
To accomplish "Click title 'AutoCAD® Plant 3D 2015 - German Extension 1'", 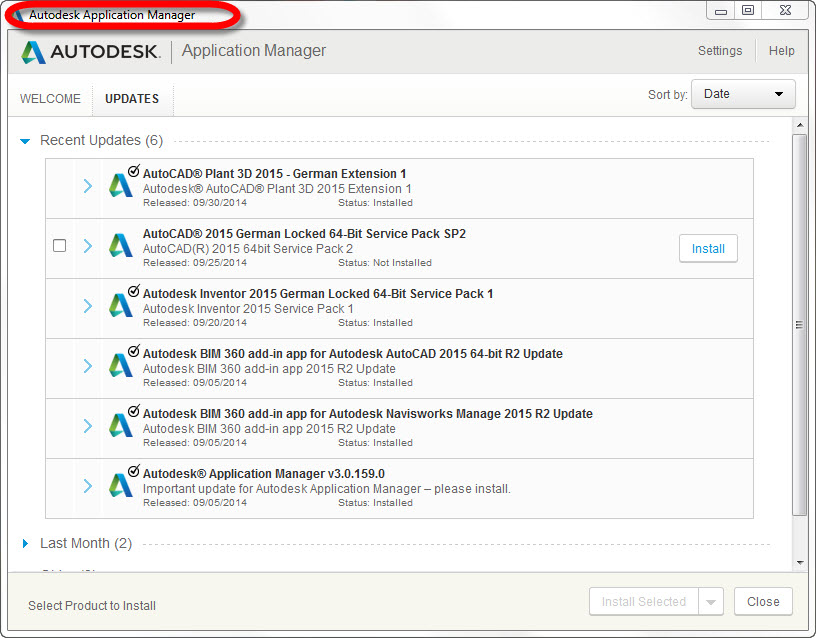I will pyautogui.click(x=274, y=174).
